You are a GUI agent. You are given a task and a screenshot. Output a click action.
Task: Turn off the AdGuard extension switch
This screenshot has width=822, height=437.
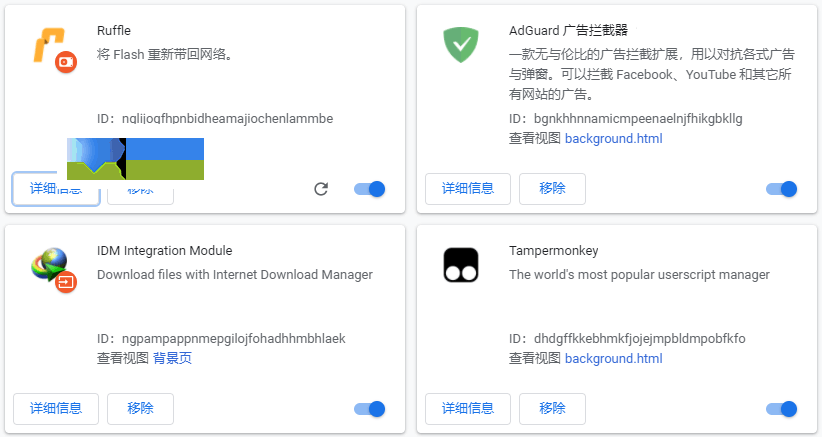click(x=782, y=189)
